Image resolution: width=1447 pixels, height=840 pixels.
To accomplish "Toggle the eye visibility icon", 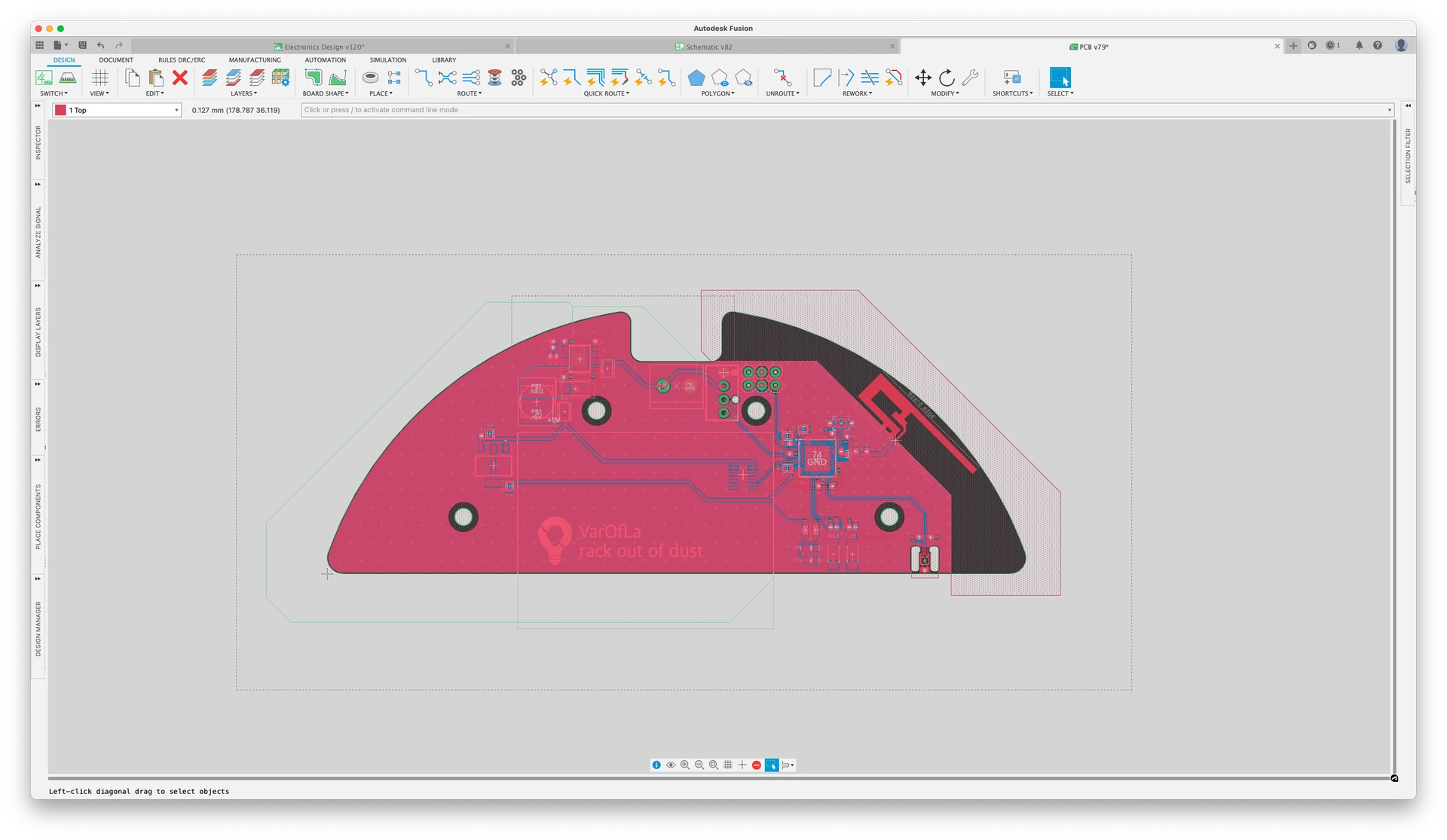I will pyautogui.click(x=671, y=765).
